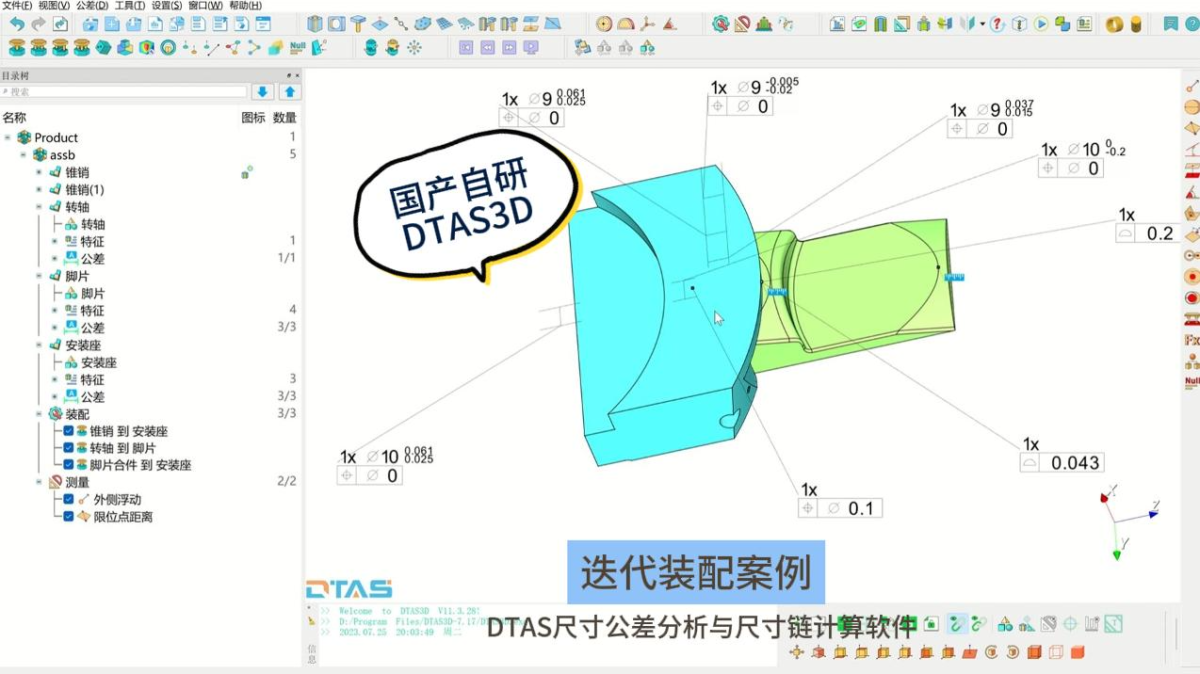Toggle 限位点距离 measurement checkbox
Image resolution: width=1200 pixels, height=674 pixels.
click(x=68, y=517)
